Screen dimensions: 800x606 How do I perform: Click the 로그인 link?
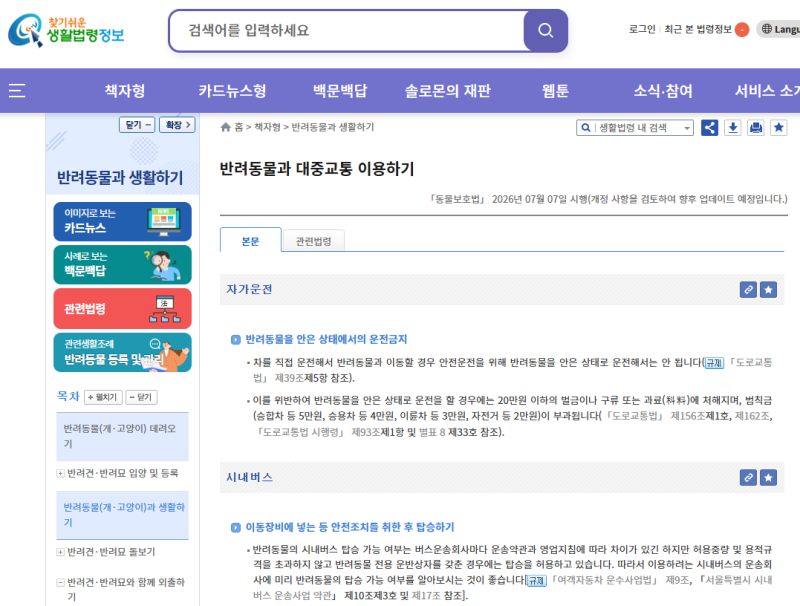(x=642, y=30)
